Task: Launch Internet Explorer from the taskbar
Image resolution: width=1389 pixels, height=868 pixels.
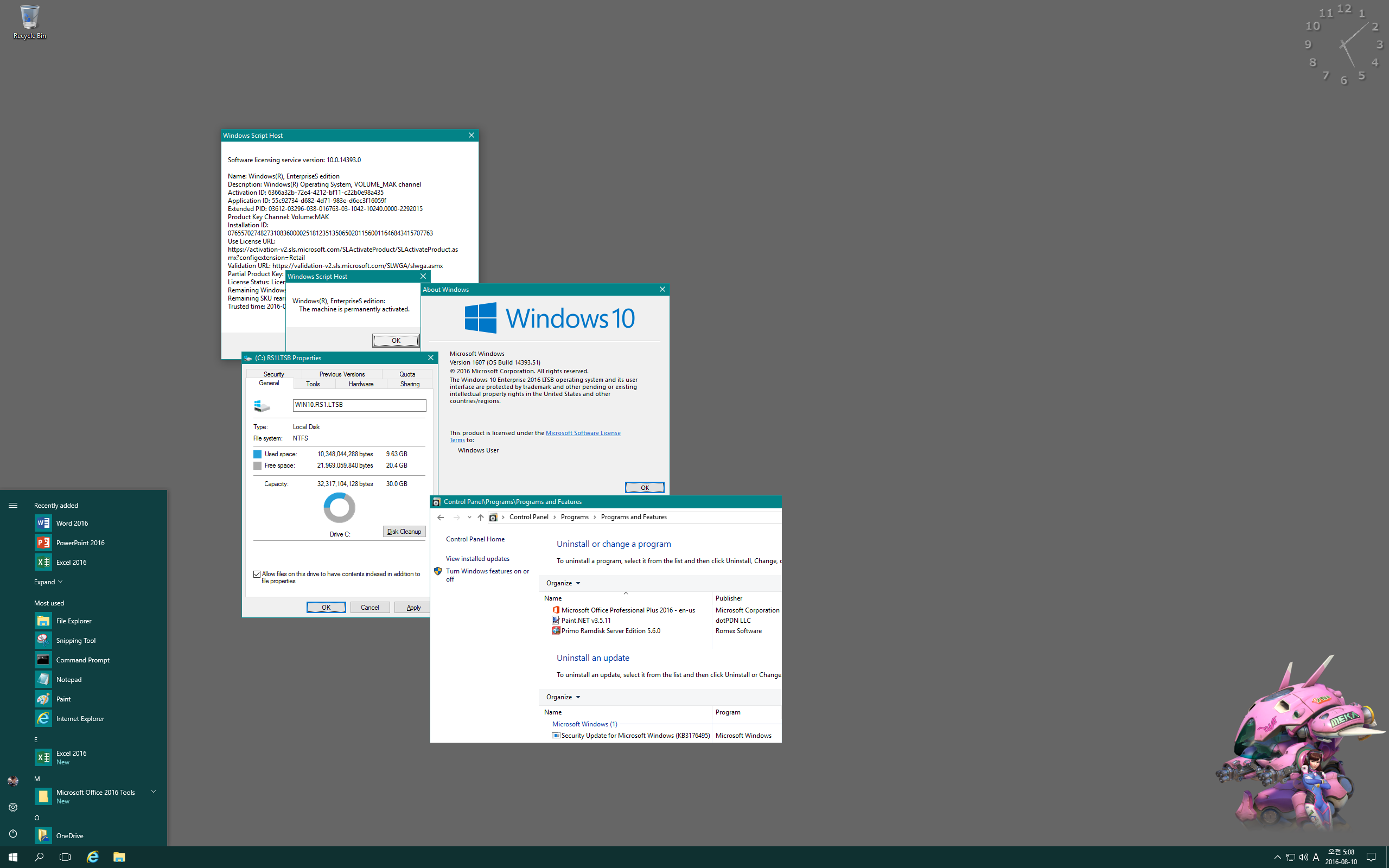Action: (x=92, y=857)
